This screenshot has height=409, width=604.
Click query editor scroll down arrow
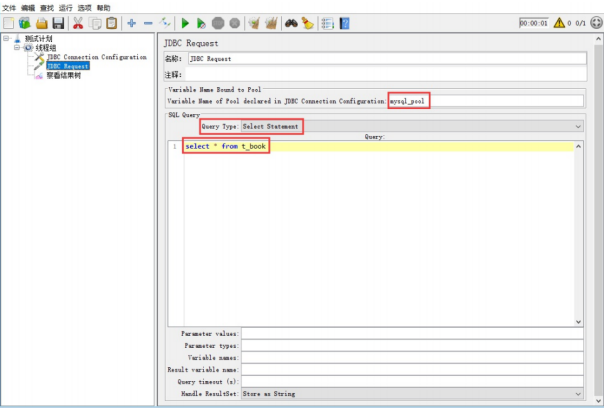tap(578, 322)
